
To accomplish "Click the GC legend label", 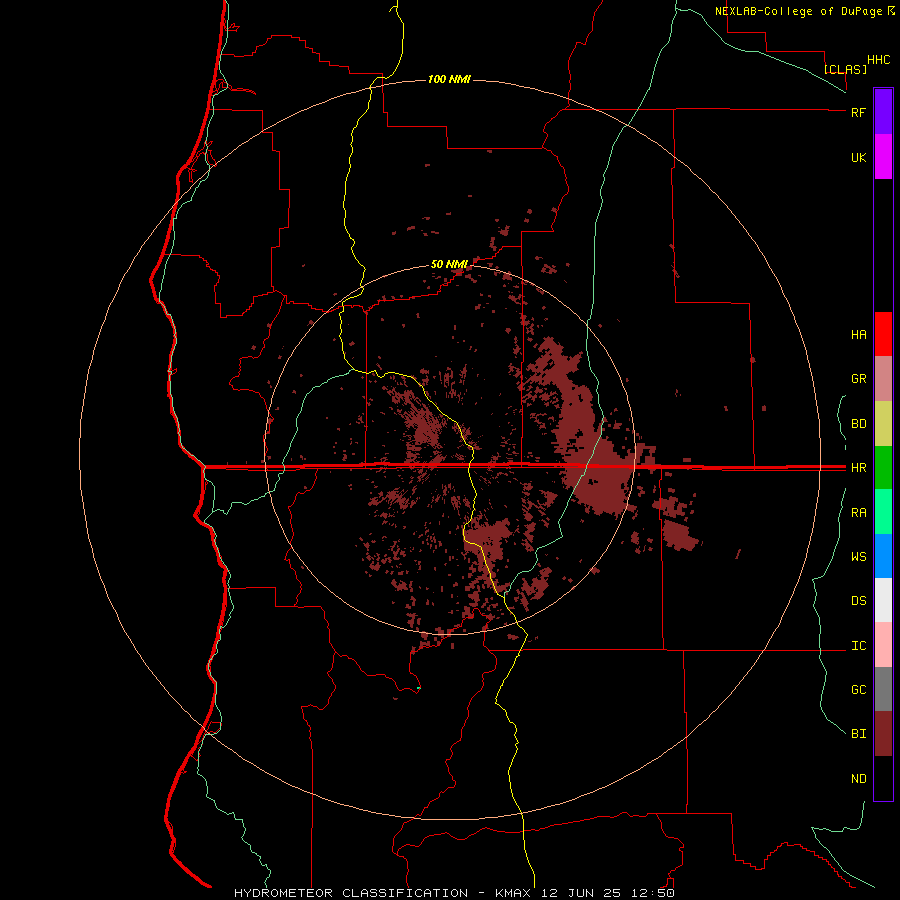I will 858,690.
